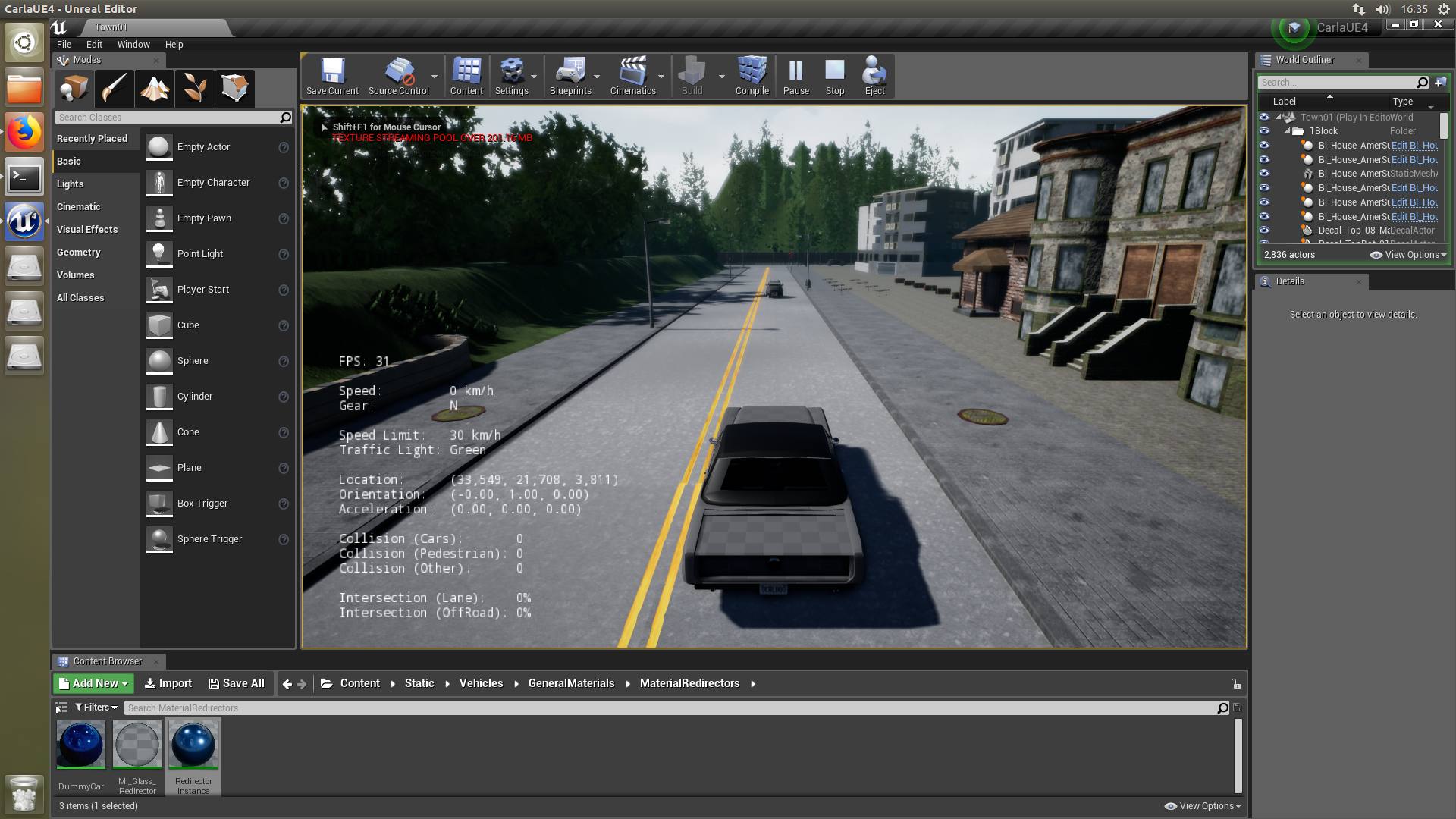1456x819 pixels.
Task: Toggle visibility of the first Bl_House_AmerSt actor
Action: coord(1264,145)
